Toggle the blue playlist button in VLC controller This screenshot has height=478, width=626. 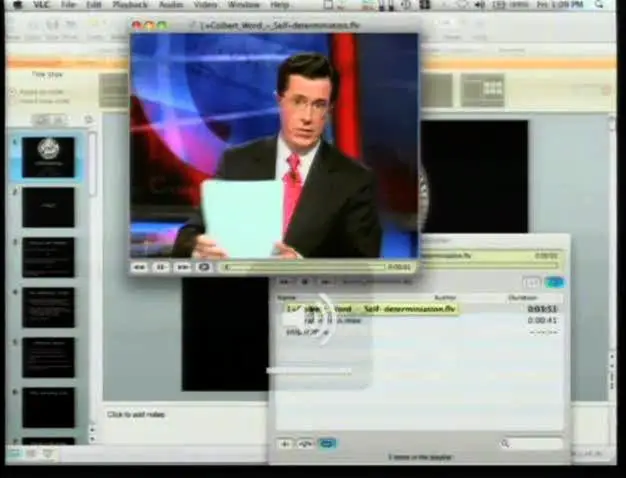coord(555,283)
